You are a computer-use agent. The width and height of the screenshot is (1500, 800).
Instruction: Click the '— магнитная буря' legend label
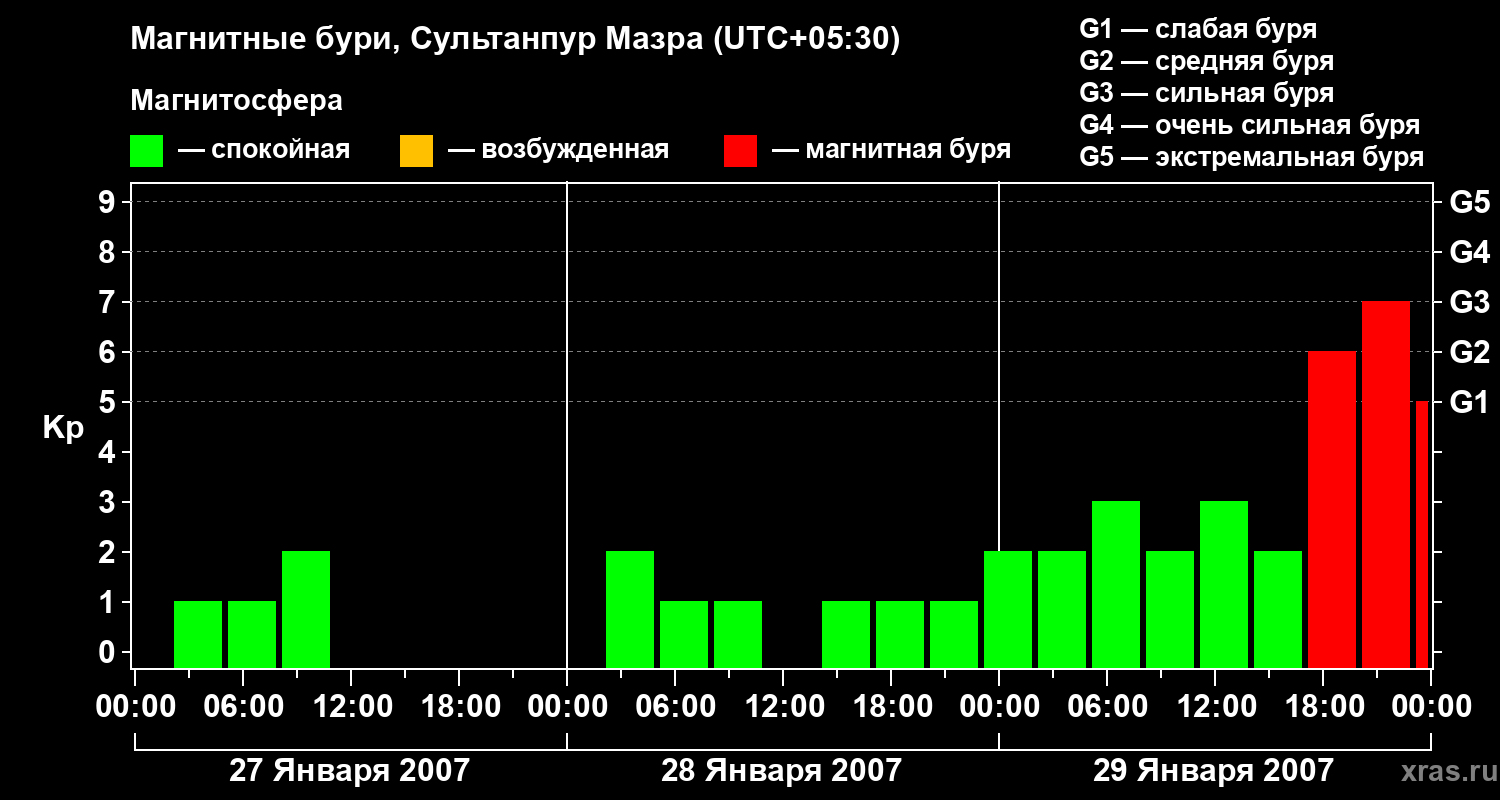pyautogui.click(x=892, y=151)
